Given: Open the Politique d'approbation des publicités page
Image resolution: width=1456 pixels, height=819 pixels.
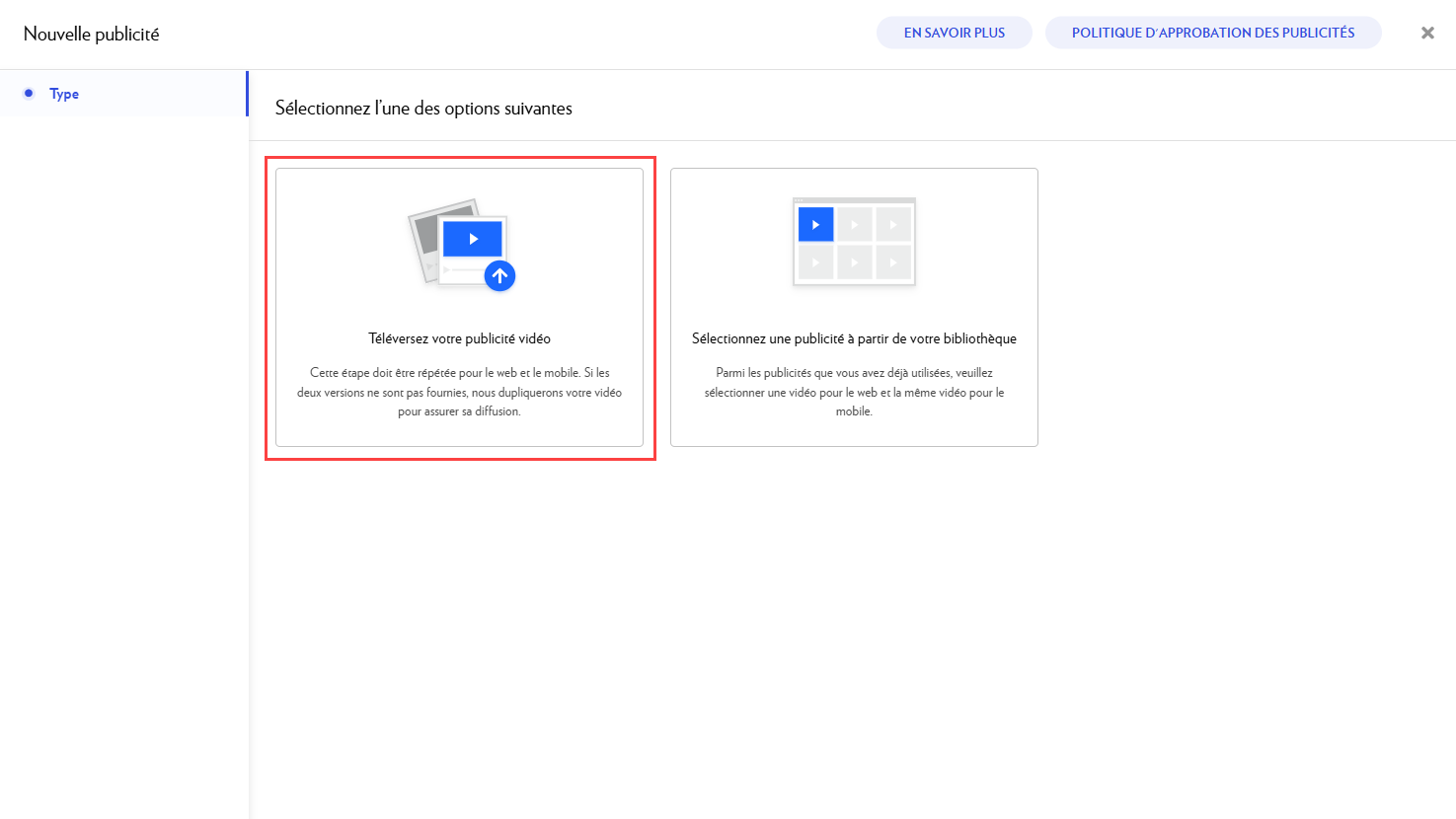Looking at the screenshot, I should click(x=1212, y=33).
